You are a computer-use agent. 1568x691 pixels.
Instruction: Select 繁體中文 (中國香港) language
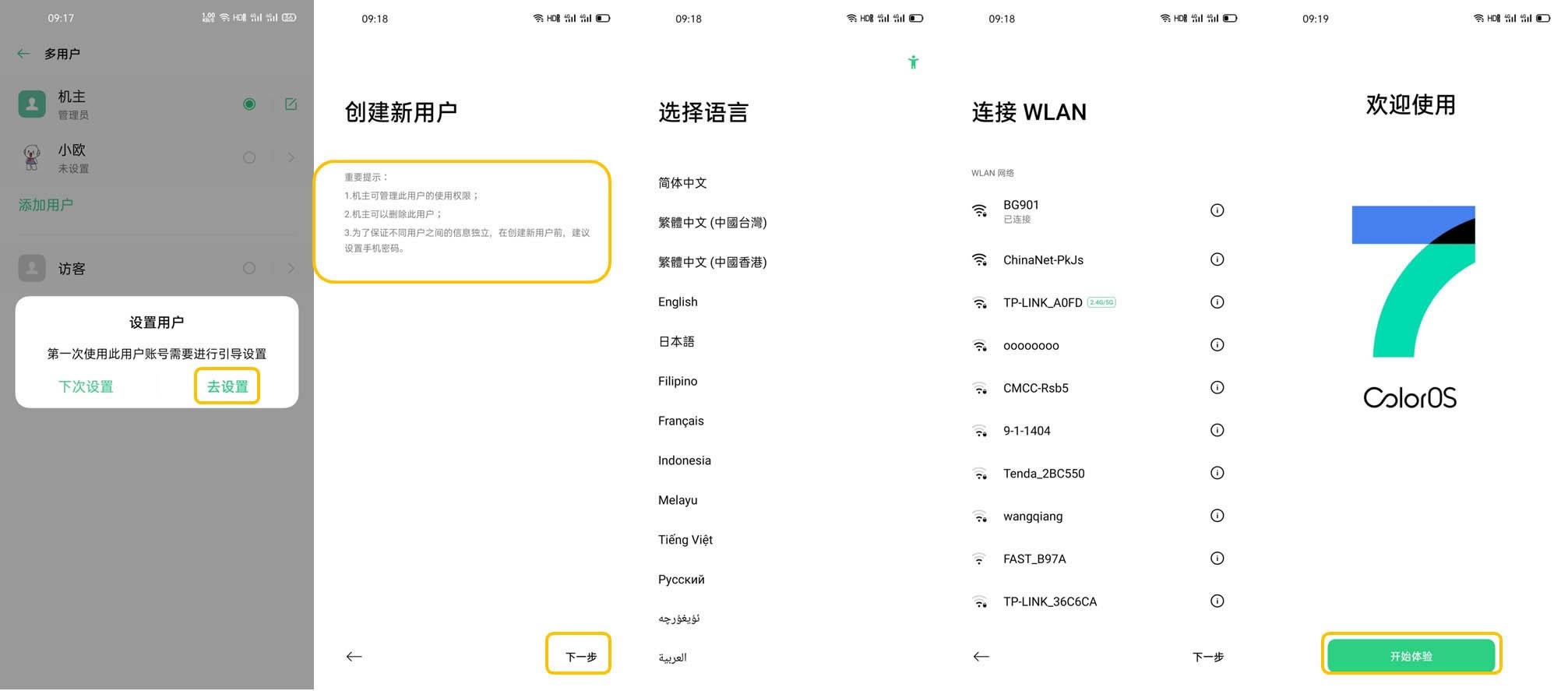point(712,263)
